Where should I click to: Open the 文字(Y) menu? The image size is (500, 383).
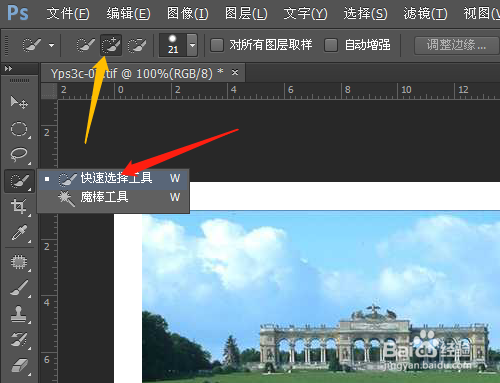click(x=305, y=14)
